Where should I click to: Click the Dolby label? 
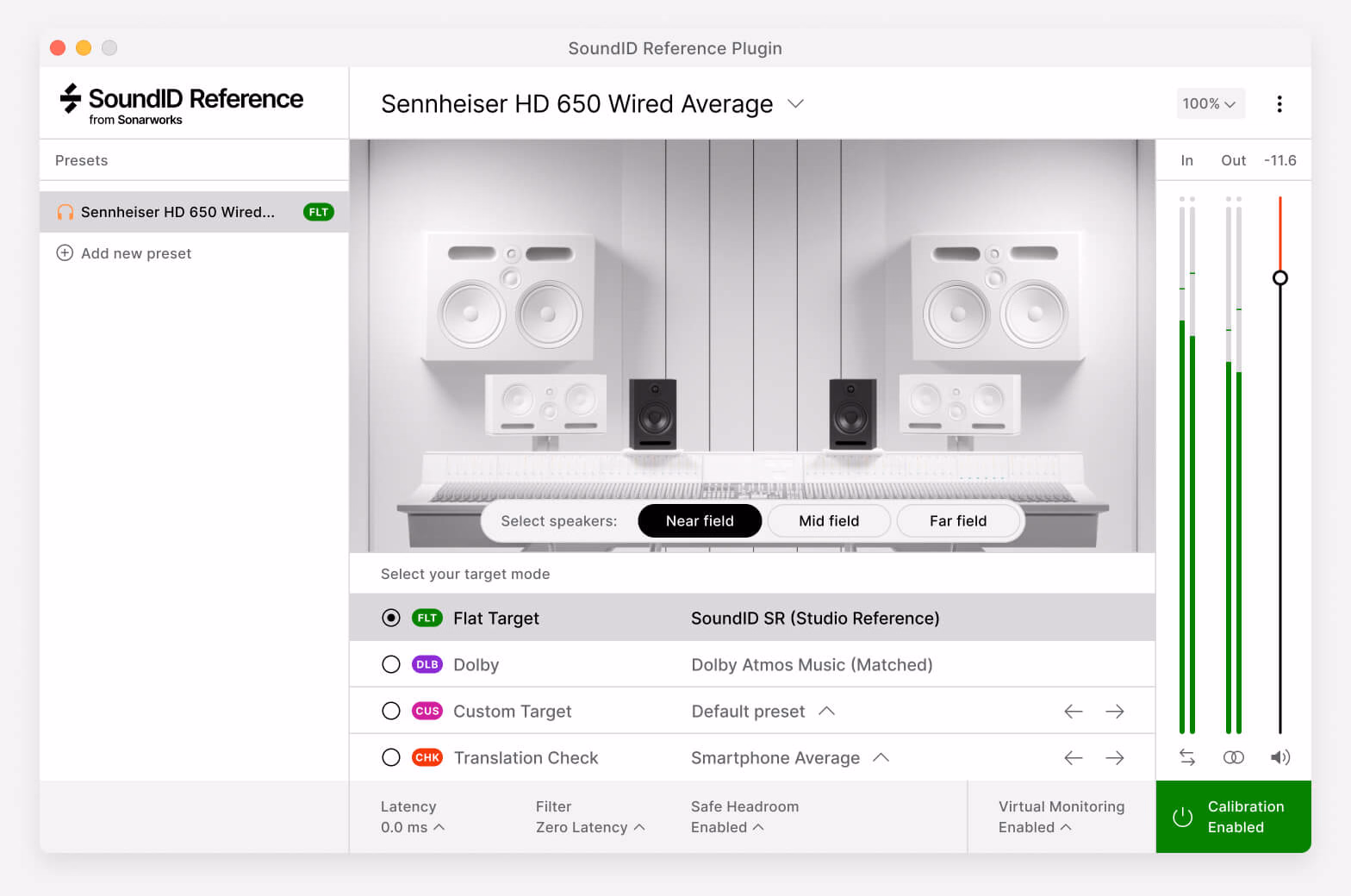coord(476,664)
